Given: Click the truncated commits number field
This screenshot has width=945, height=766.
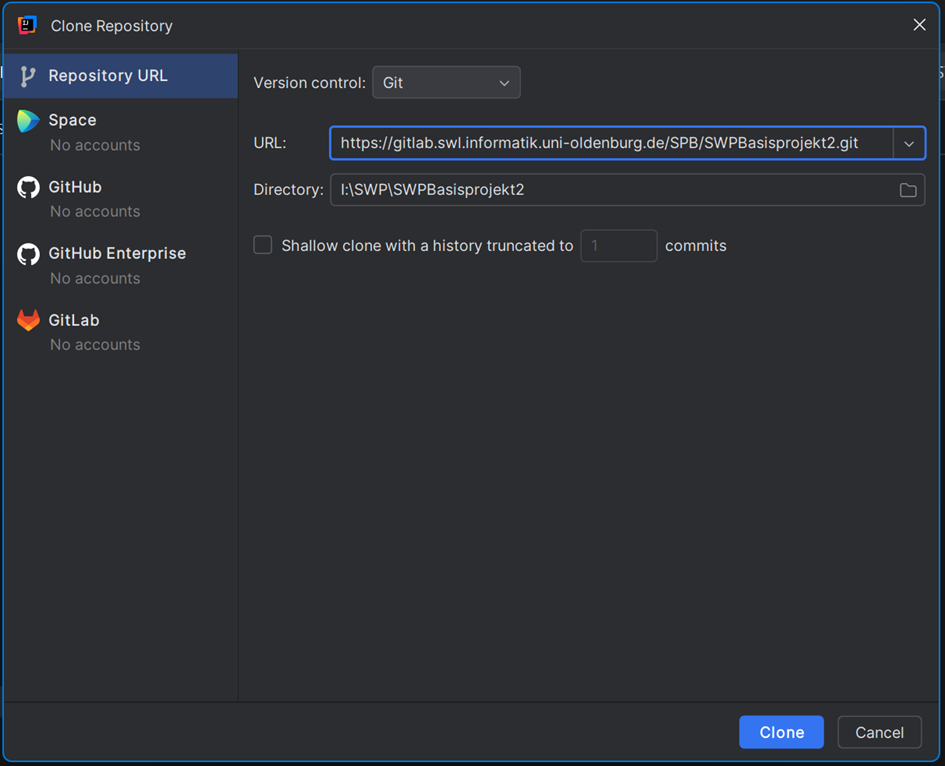Looking at the screenshot, I should point(618,246).
